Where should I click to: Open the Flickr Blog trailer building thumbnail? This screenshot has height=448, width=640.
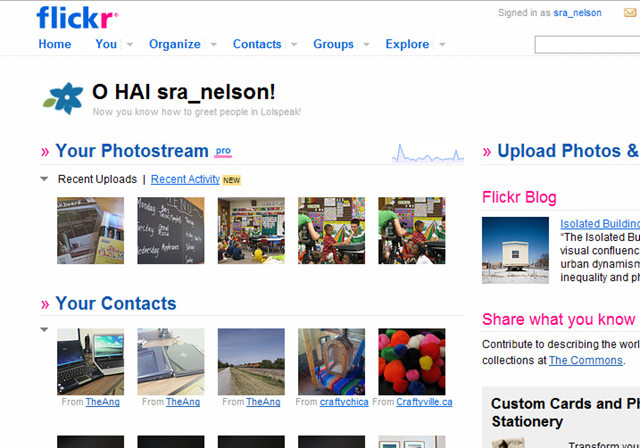[x=516, y=250]
